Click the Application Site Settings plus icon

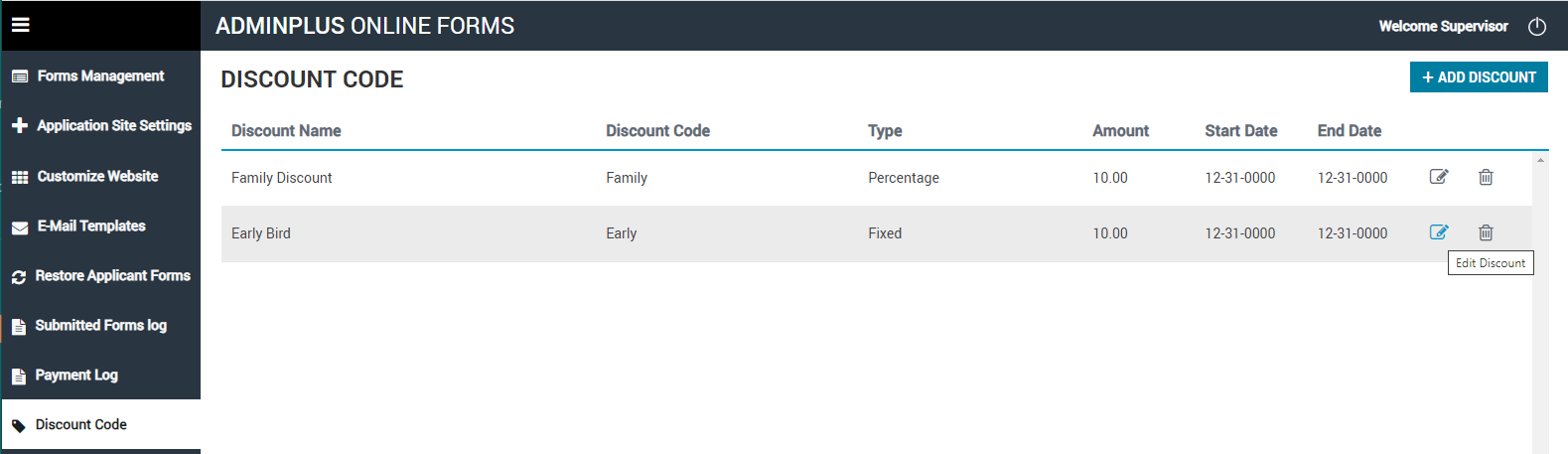click(x=20, y=126)
